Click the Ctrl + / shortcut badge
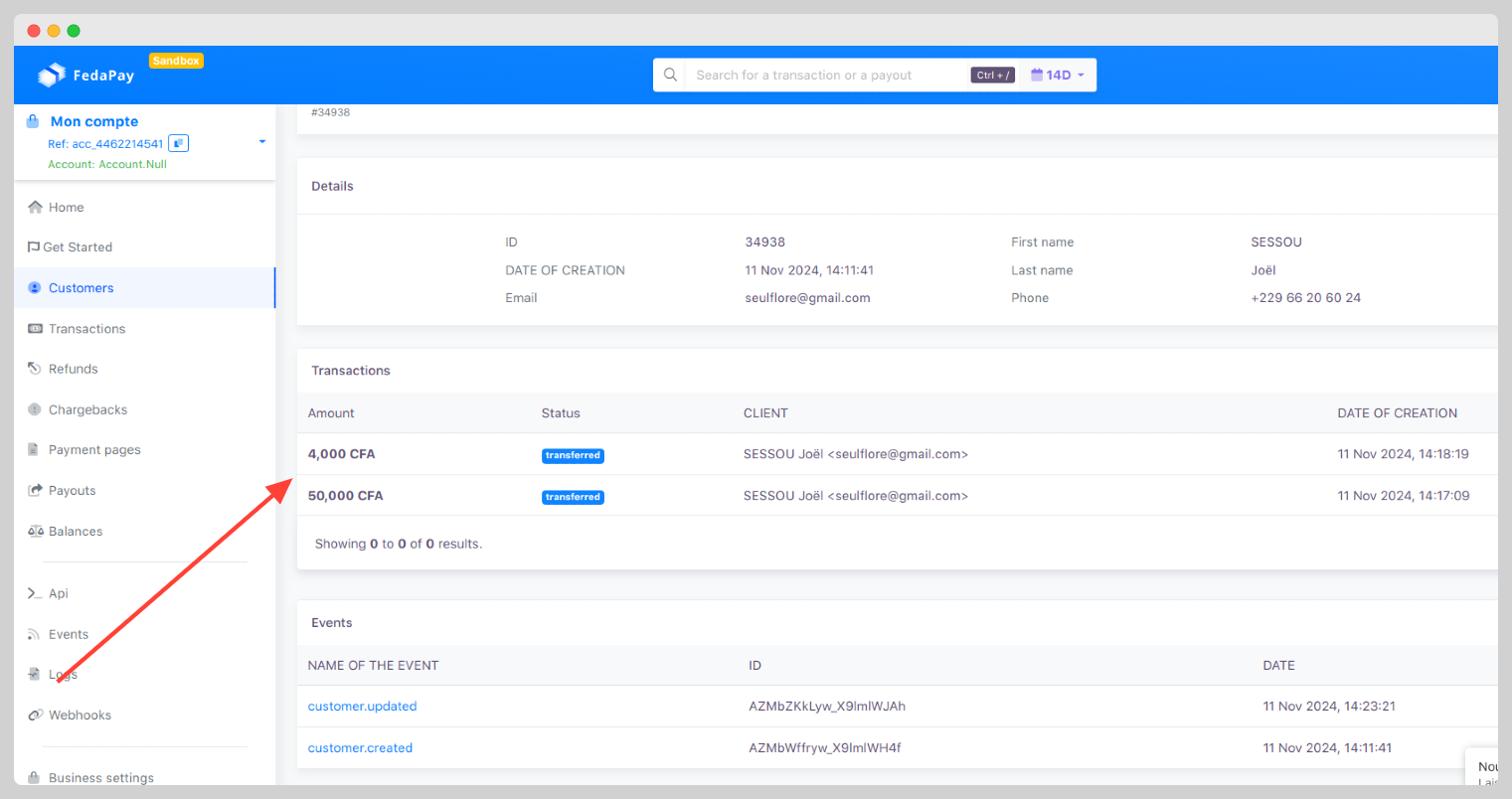 (992, 75)
